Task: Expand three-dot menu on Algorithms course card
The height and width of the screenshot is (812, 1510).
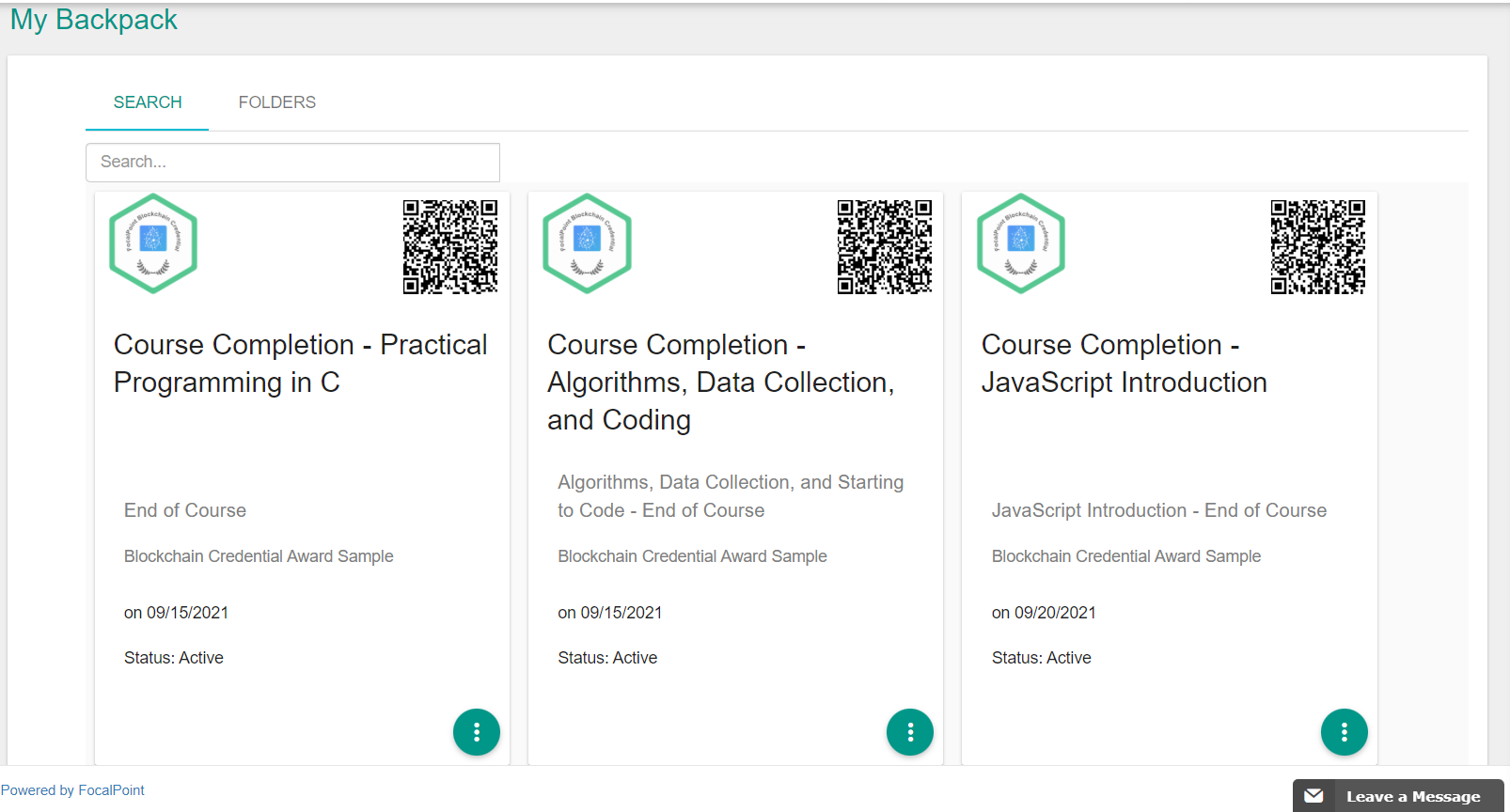Action: coord(910,732)
